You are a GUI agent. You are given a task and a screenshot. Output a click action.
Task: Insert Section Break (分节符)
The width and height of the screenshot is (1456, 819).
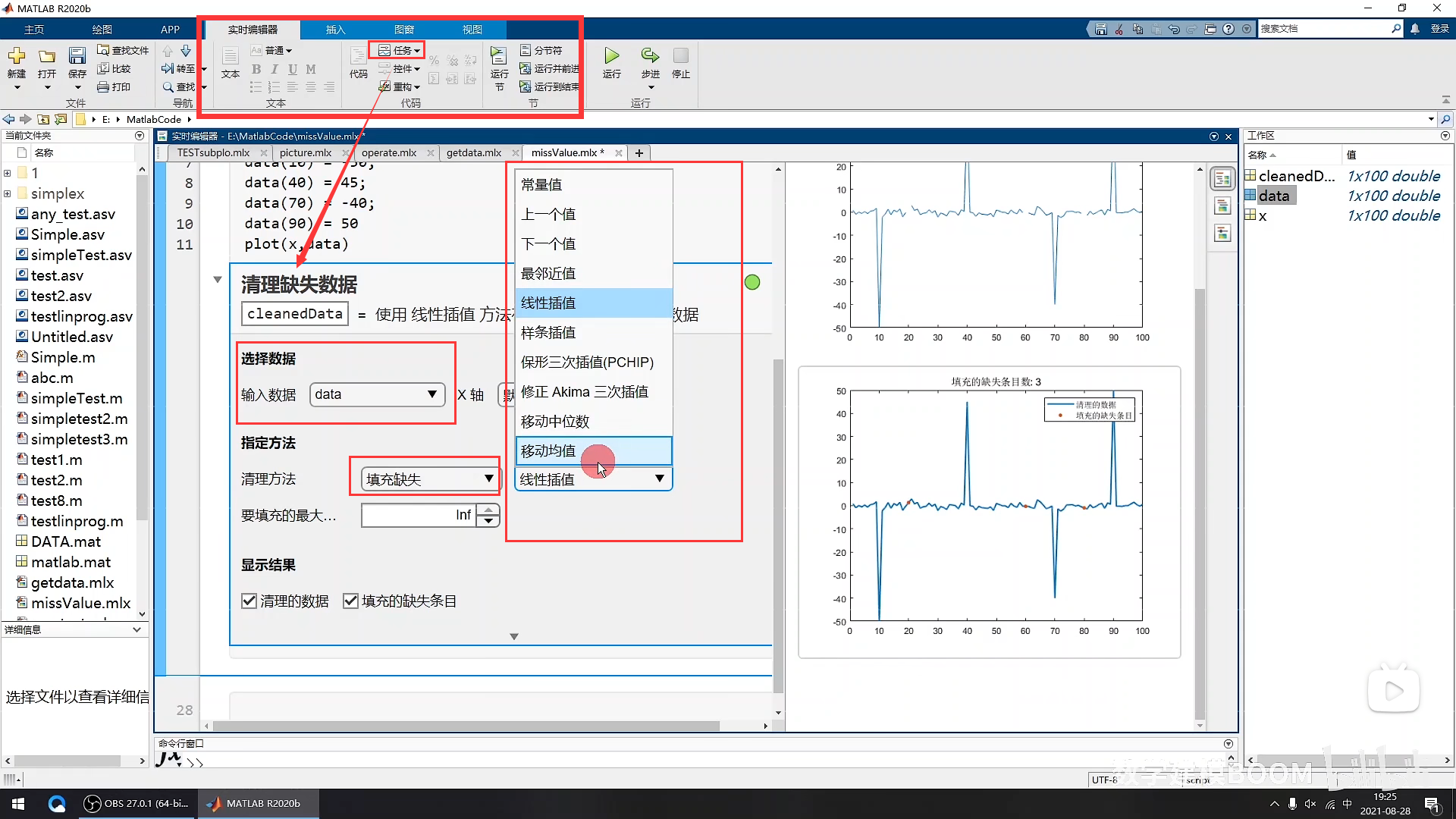(x=541, y=50)
